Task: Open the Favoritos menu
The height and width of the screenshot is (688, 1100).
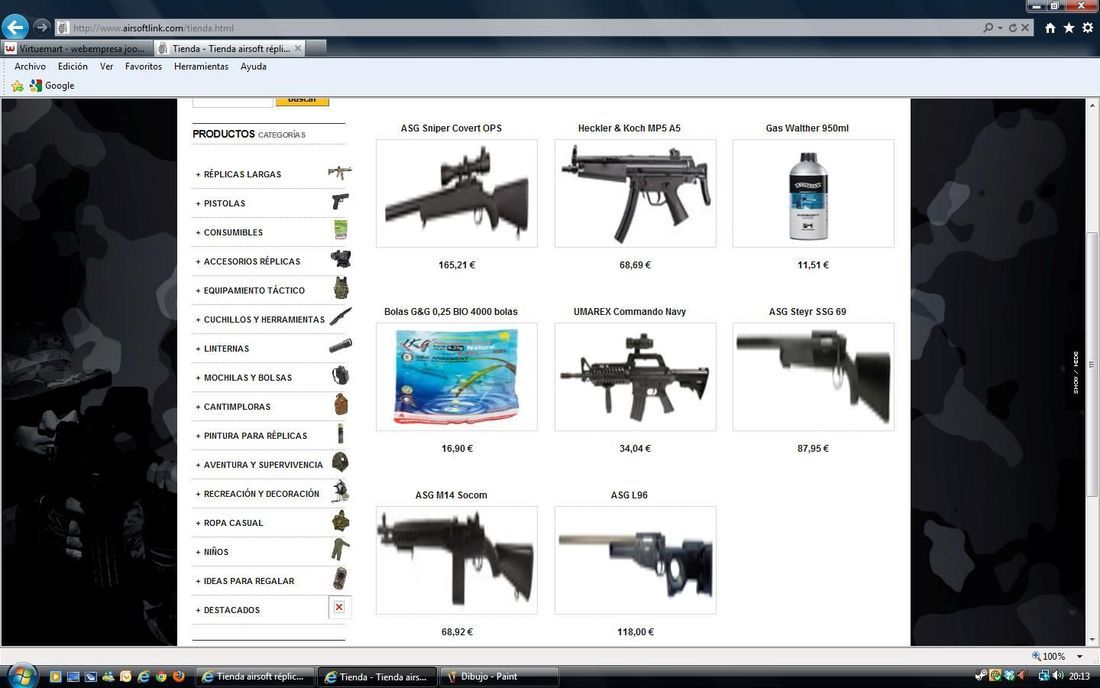Action: coord(144,67)
